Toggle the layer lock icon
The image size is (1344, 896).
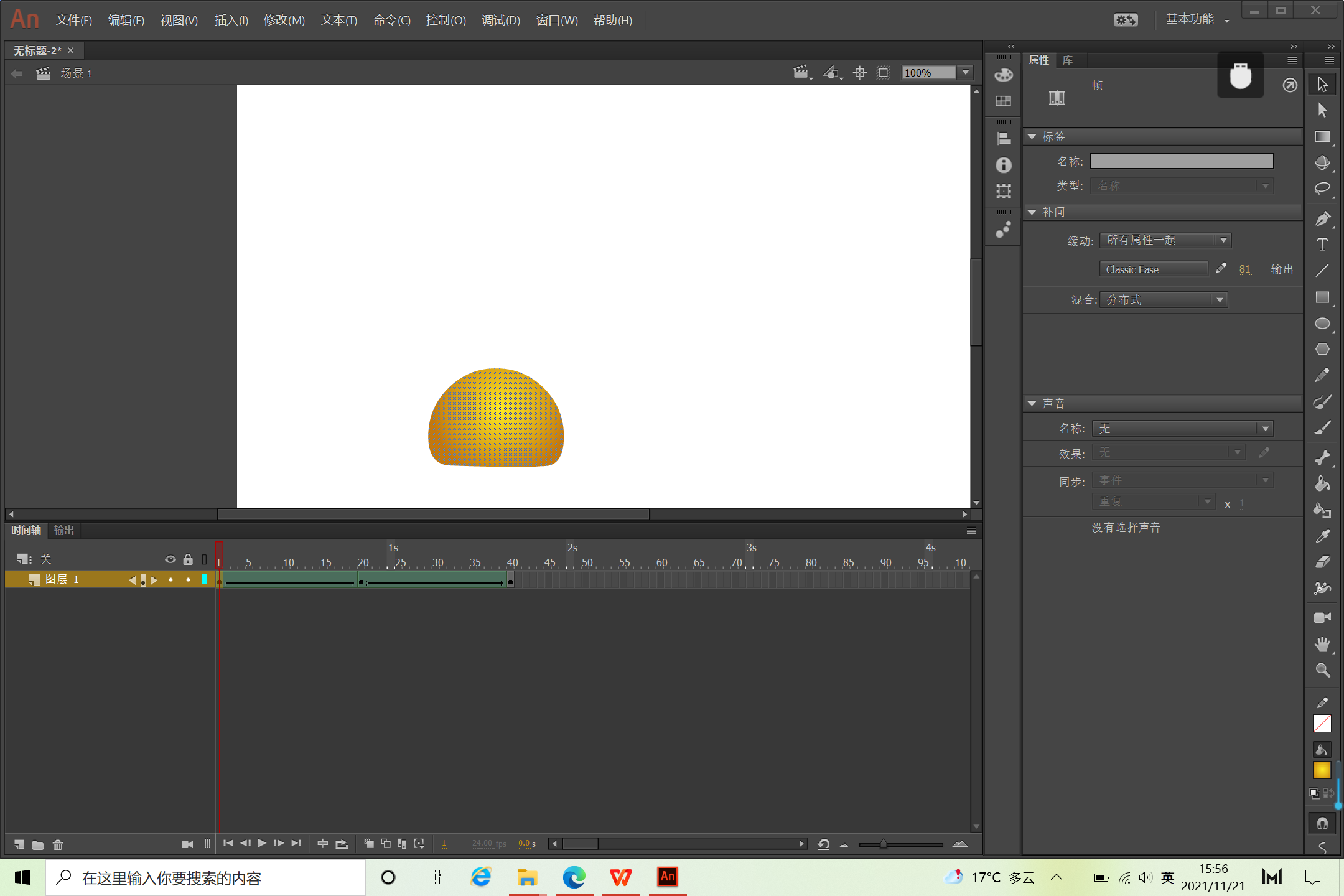tap(188, 559)
